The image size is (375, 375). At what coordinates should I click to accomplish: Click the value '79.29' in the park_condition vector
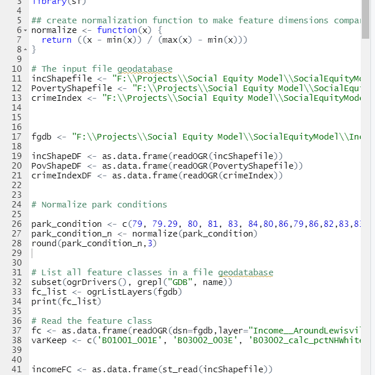pos(165,224)
